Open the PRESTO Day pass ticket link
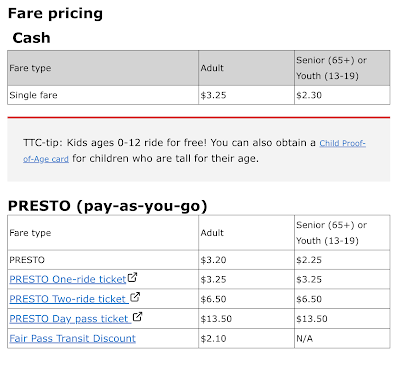Screen dimensions: 408x369 [x=70, y=319]
